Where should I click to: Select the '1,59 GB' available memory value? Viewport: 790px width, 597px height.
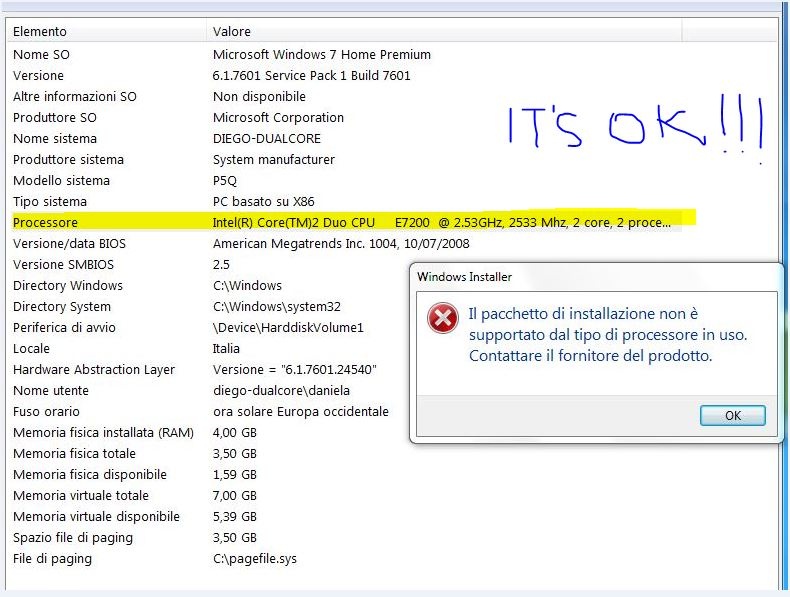235,475
